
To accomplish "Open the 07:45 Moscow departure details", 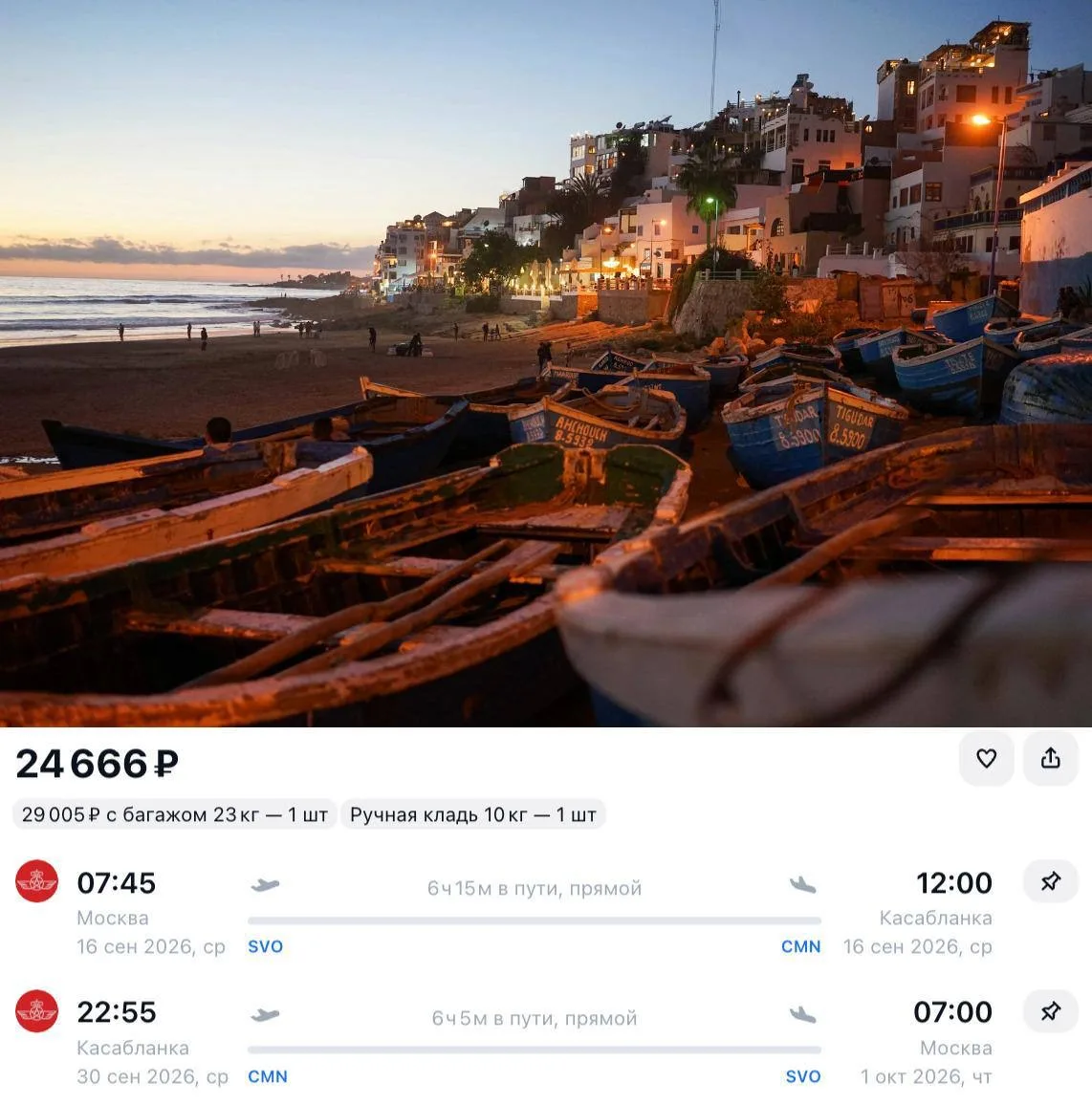I will [x=117, y=883].
